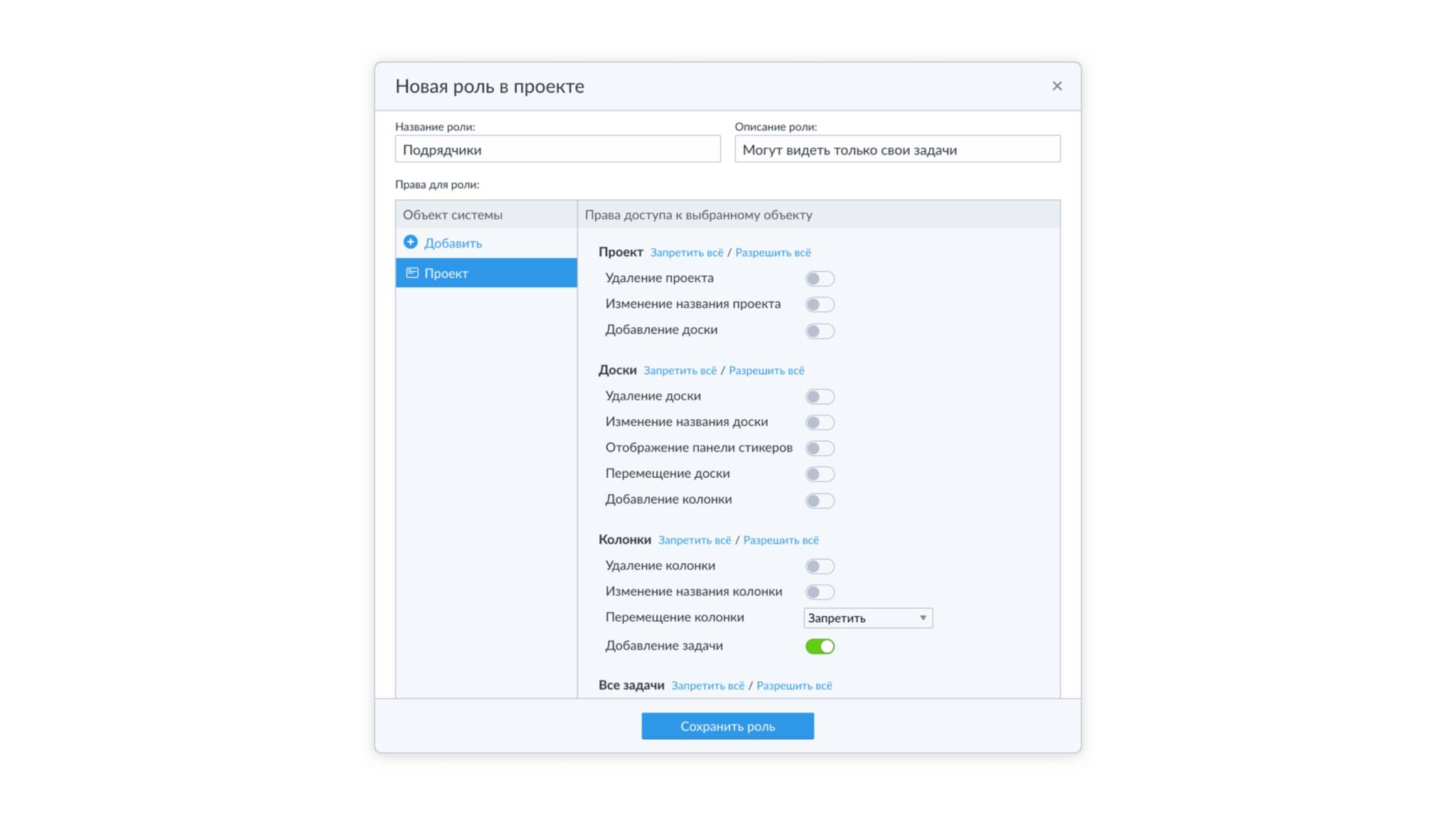Click Запретить всё for the Доски section
1456x817 pixels.
[x=680, y=370]
